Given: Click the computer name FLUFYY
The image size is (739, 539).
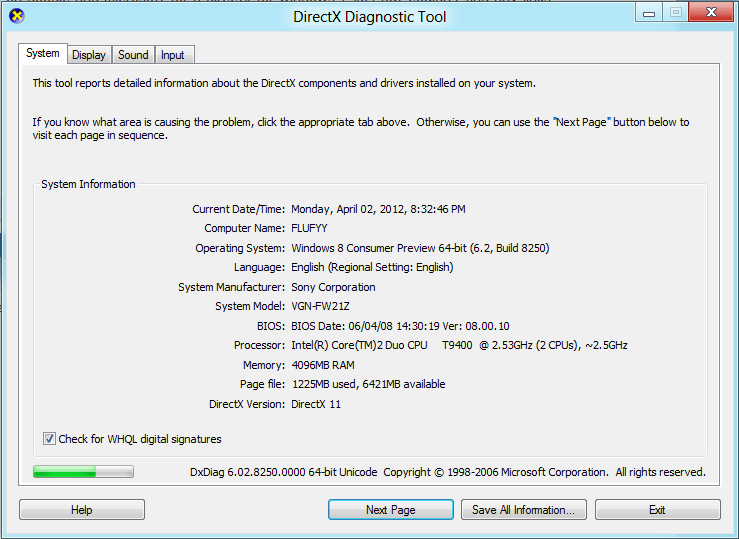Looking at the screenshot, I should [309, 228].
